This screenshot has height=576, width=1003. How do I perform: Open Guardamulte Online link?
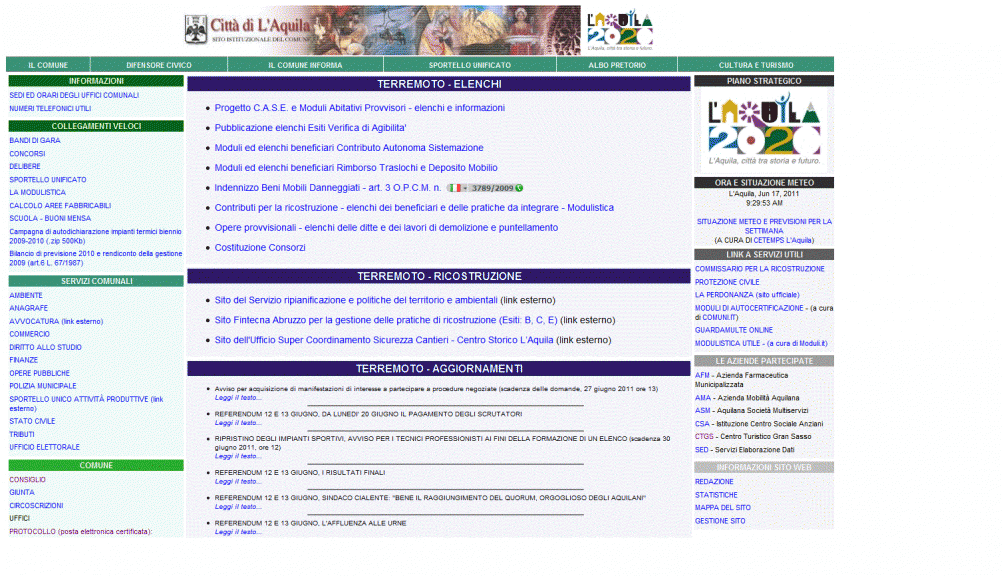(x=734, y=330)
